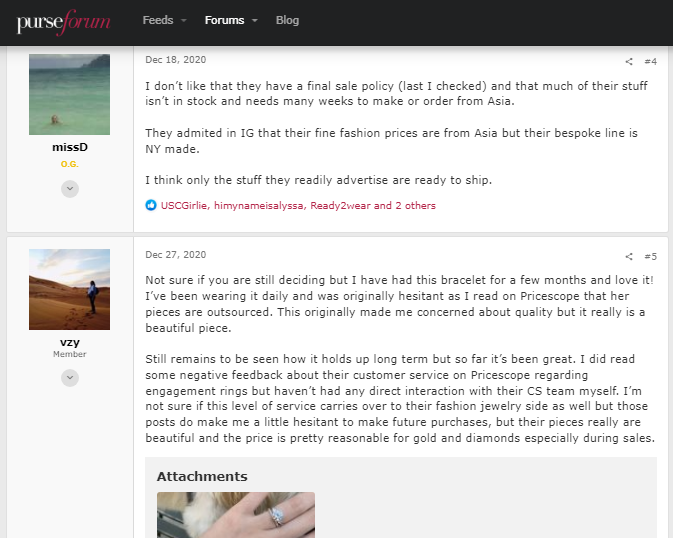Share post #5 via share icon
Screen dimensions: 673x538
629,256
